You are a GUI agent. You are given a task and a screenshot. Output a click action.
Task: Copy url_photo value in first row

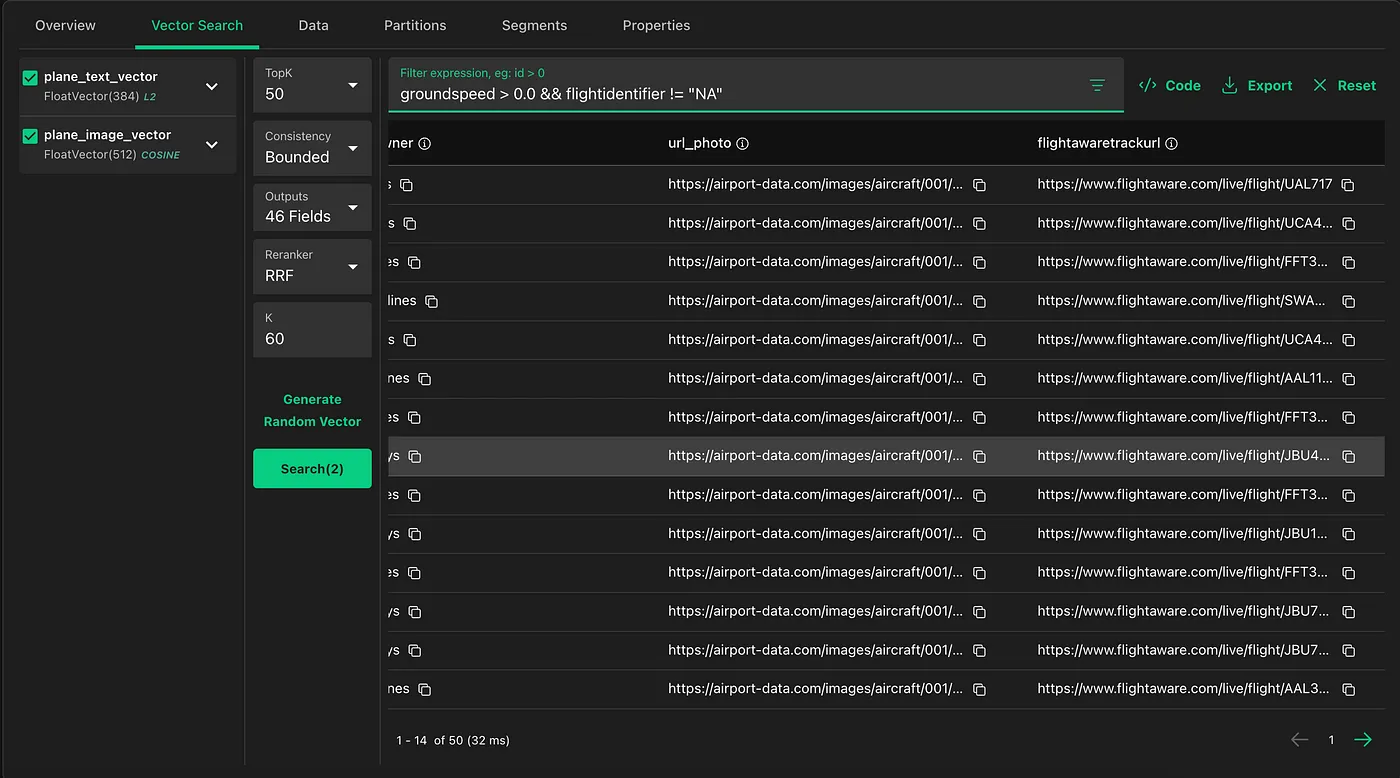click(x=980, y=185)
